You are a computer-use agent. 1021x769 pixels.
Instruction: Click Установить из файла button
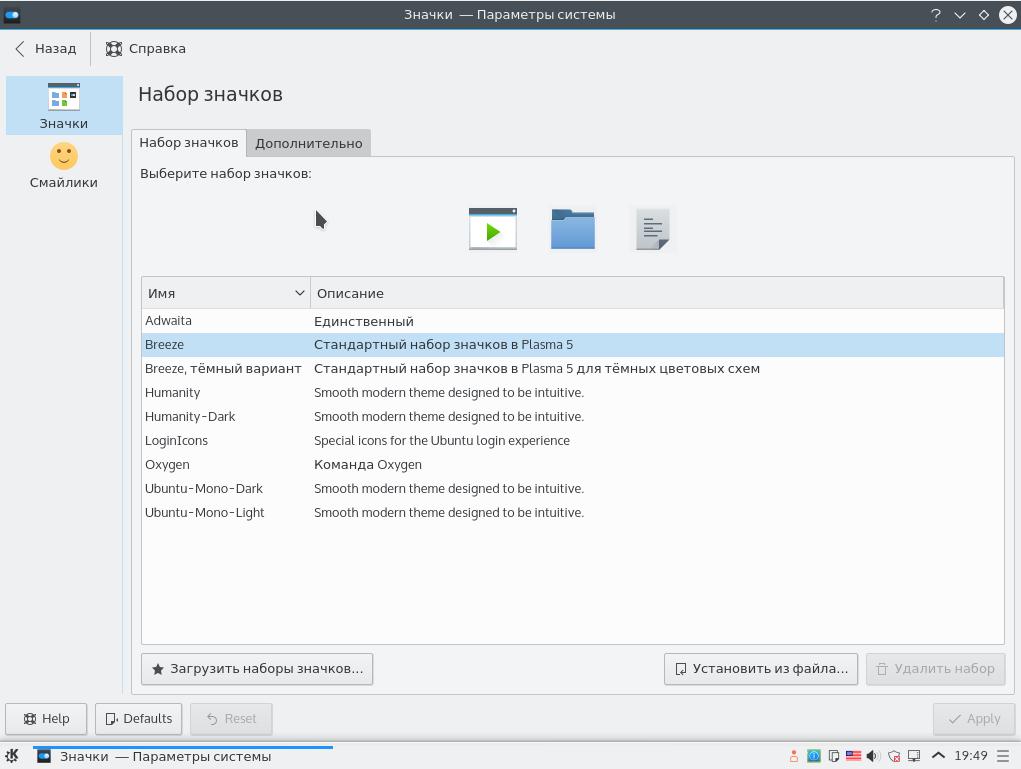[760, 668]
